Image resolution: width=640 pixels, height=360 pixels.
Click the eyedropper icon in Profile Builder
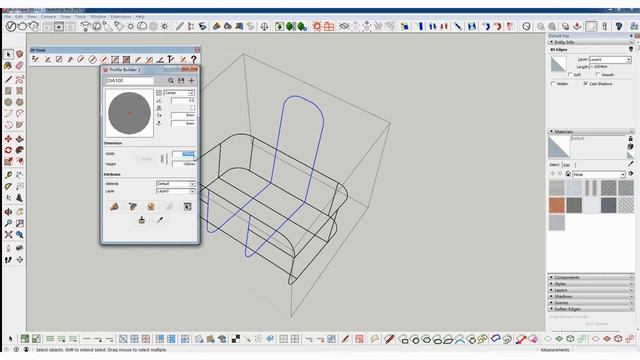tap(160, 220)
